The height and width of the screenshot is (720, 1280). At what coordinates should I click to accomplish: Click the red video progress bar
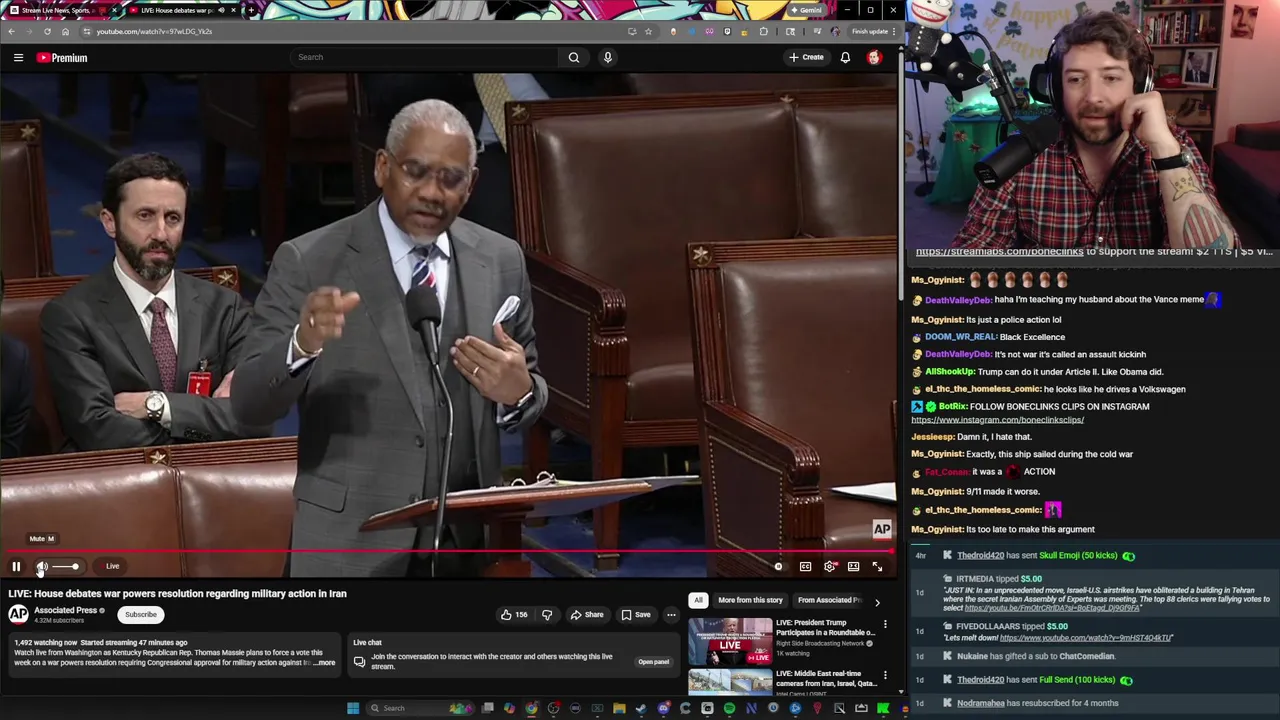click(448, 551)
